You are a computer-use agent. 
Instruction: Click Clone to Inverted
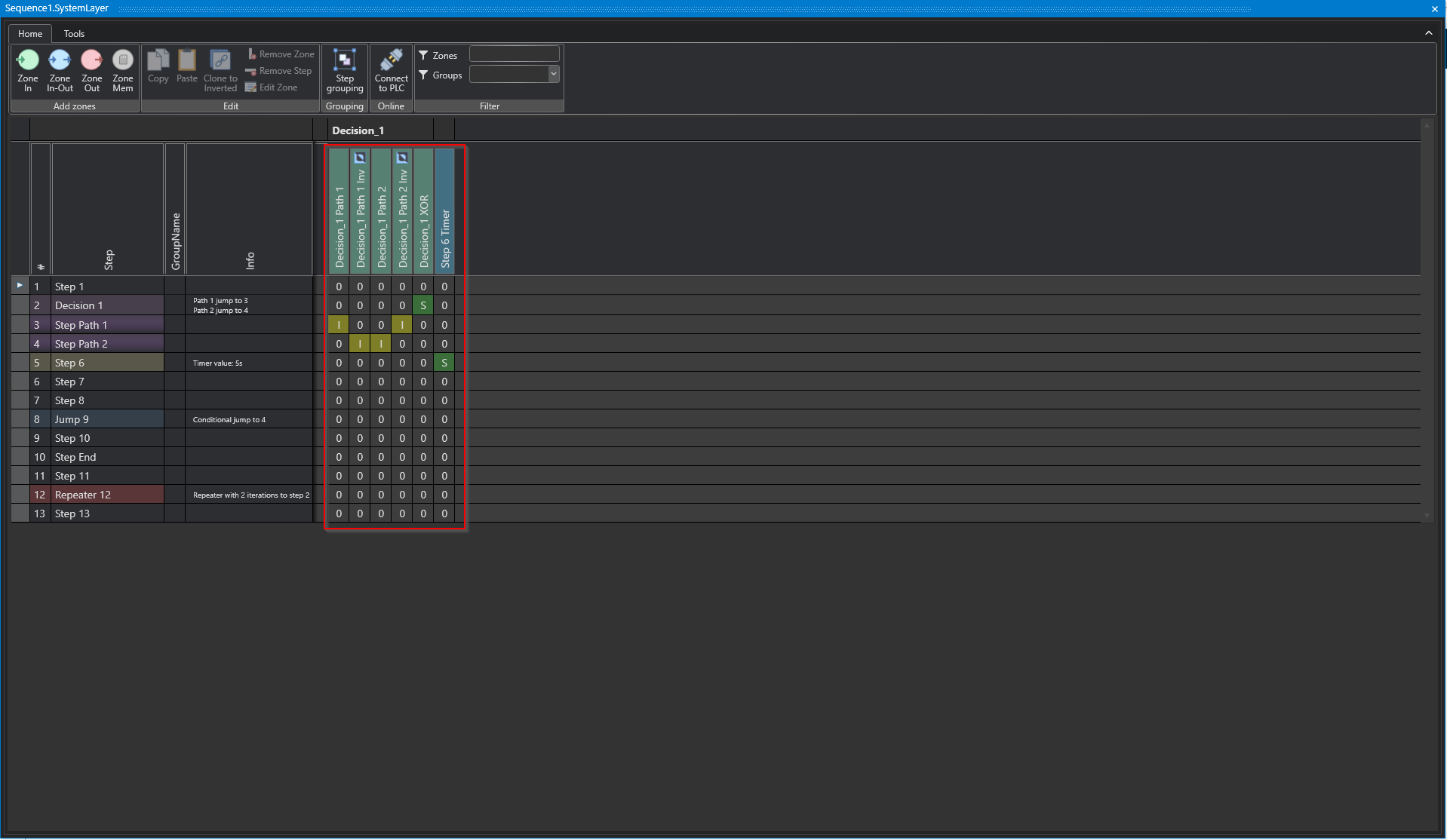pos(220,71)
